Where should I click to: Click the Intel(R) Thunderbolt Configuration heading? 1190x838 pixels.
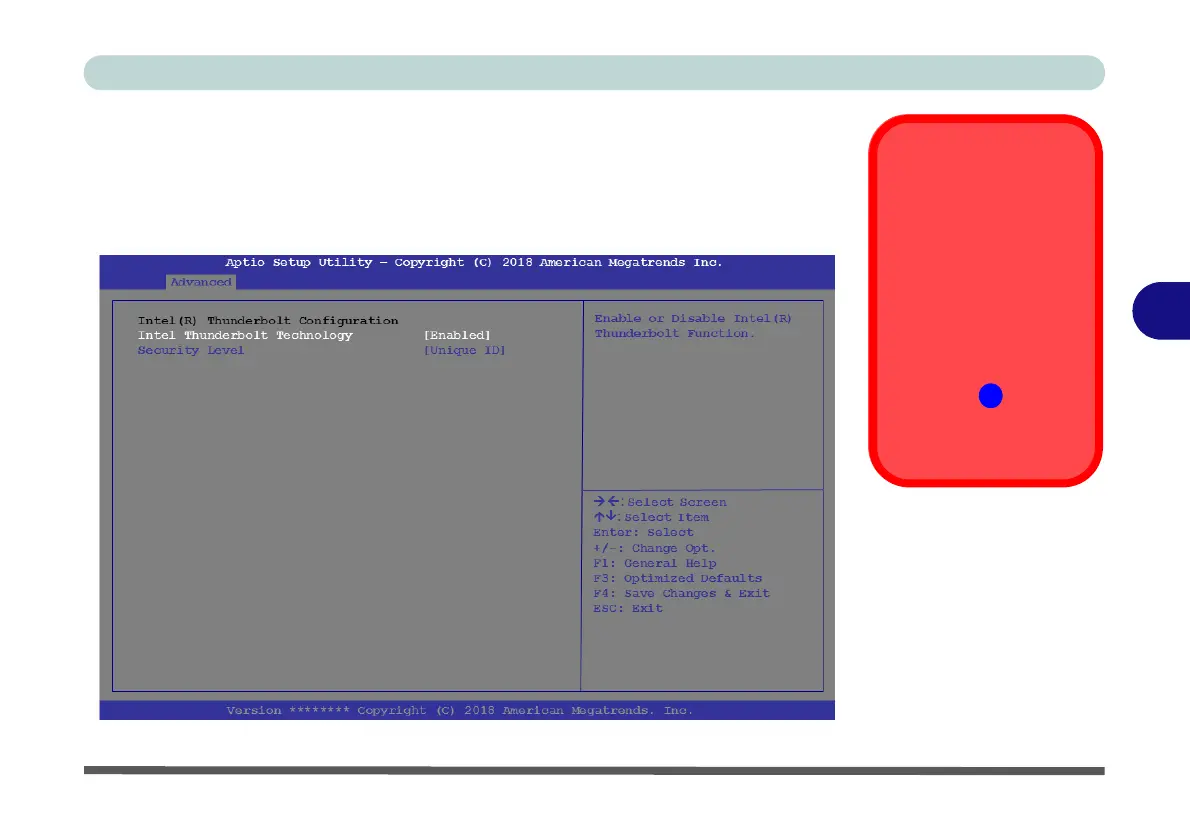coord(268,320)
